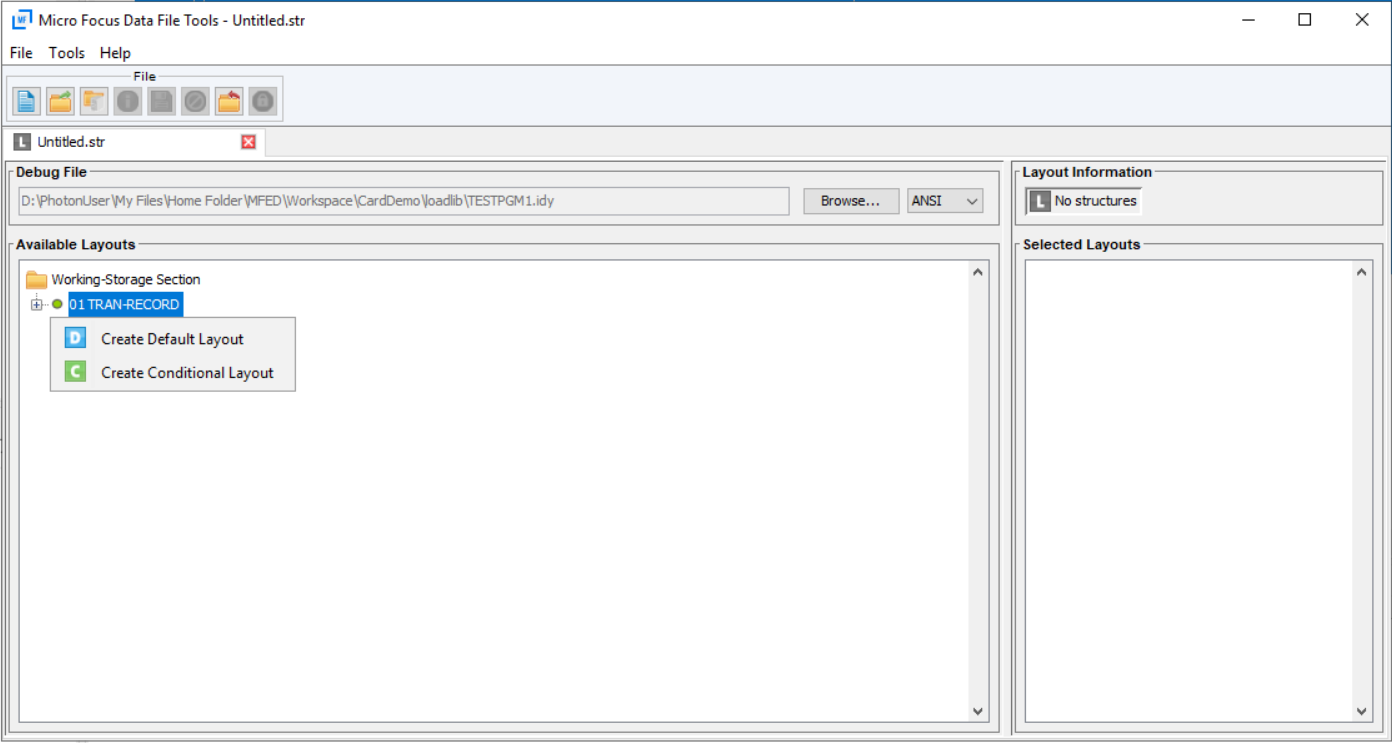Click the File Information toolbar icon
This screenshot has width=1392, height=743.
coord(127,100)
